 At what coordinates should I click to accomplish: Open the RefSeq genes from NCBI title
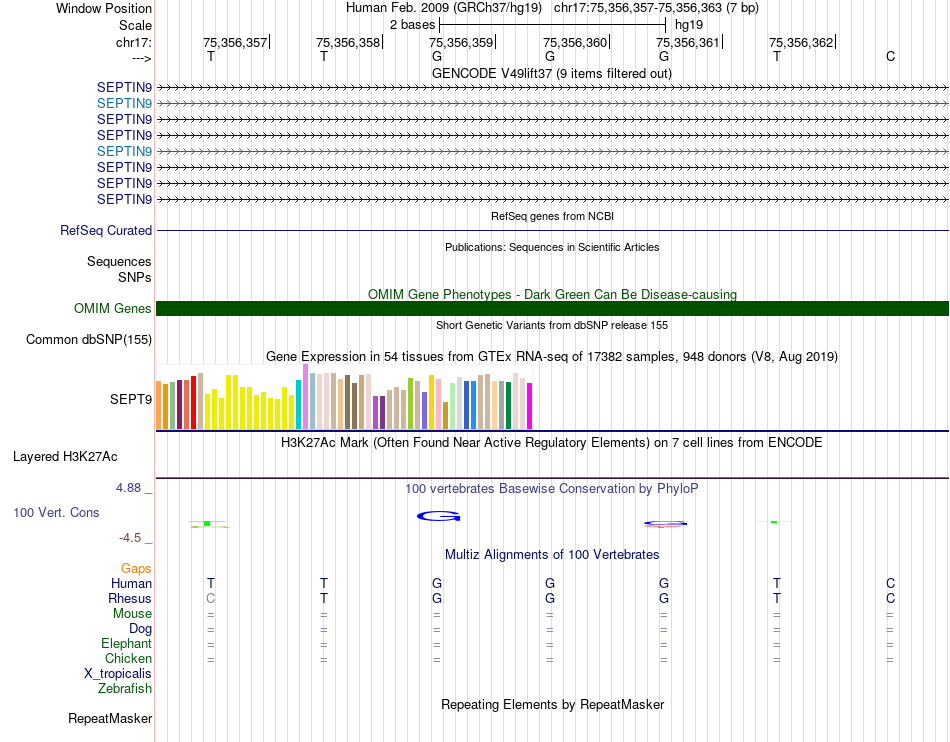click(x=552, y=216)
